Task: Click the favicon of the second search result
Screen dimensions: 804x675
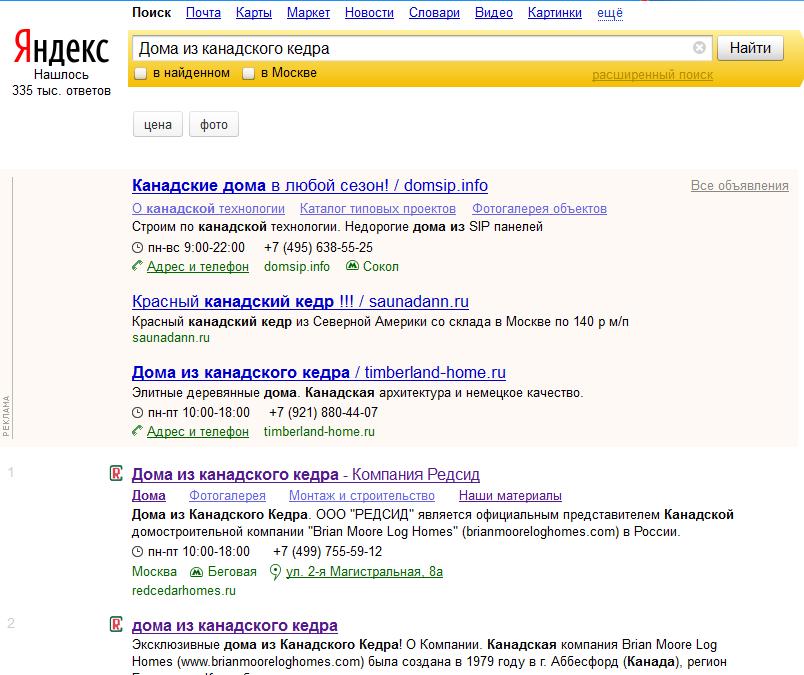Action: pyautogui.click(x=116, y=624)
